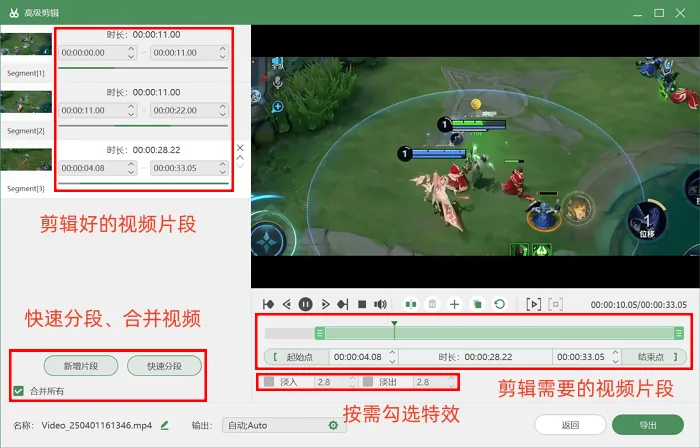Increase Segment[2] start time with up arrow
The width and height of the screenshot is (700, 448).
point(131,106)
